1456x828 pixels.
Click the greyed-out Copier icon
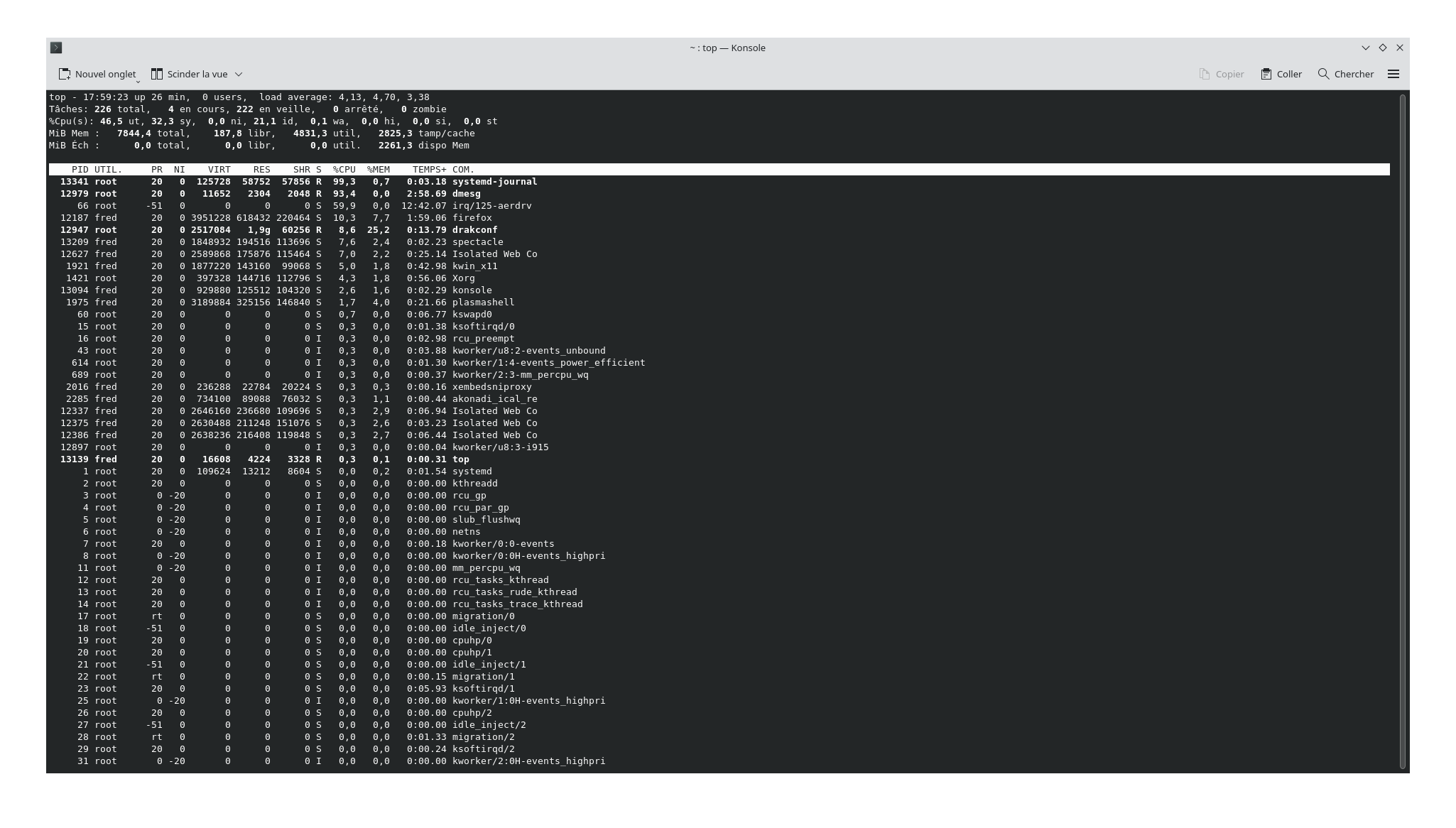coord(1203,74)
